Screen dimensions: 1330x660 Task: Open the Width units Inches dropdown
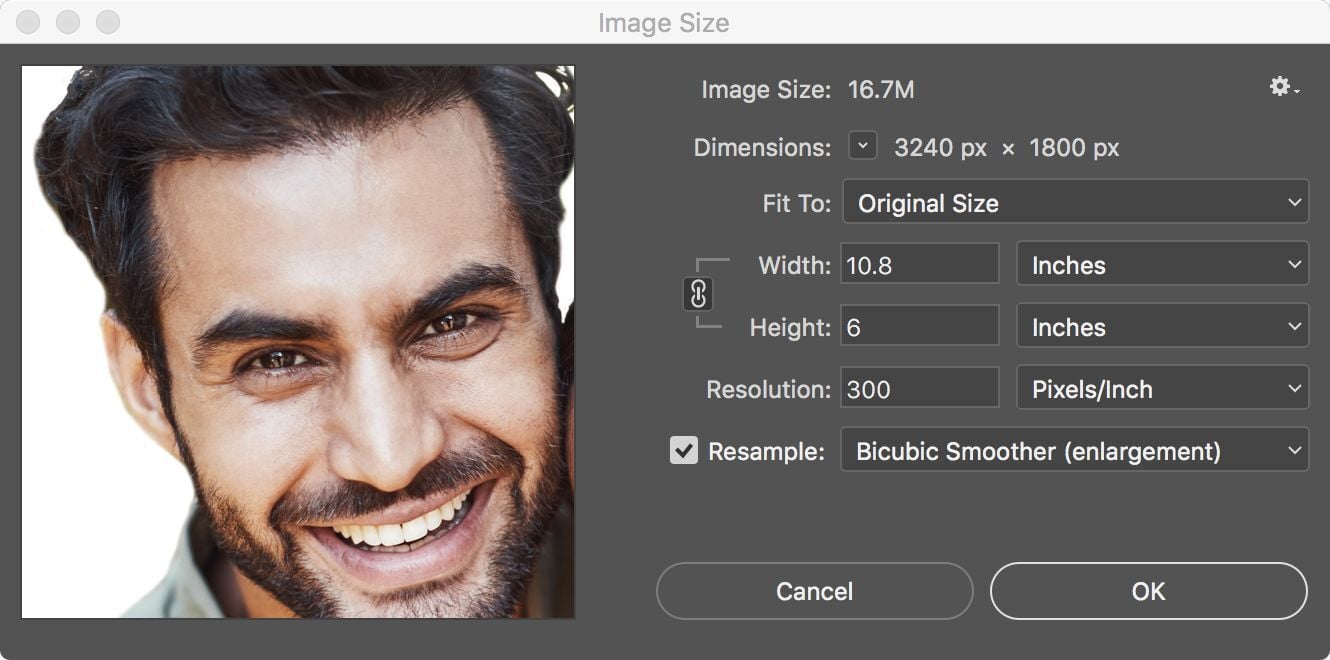[1163, 265]
